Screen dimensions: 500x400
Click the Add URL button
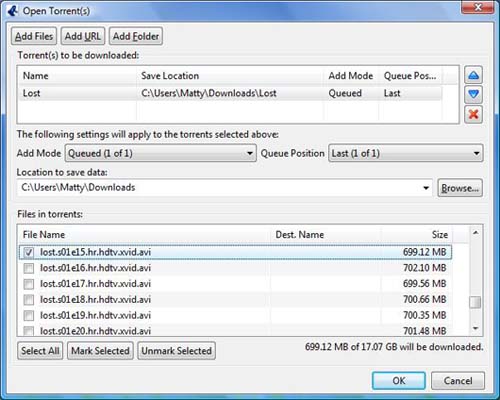click(83, 36)
